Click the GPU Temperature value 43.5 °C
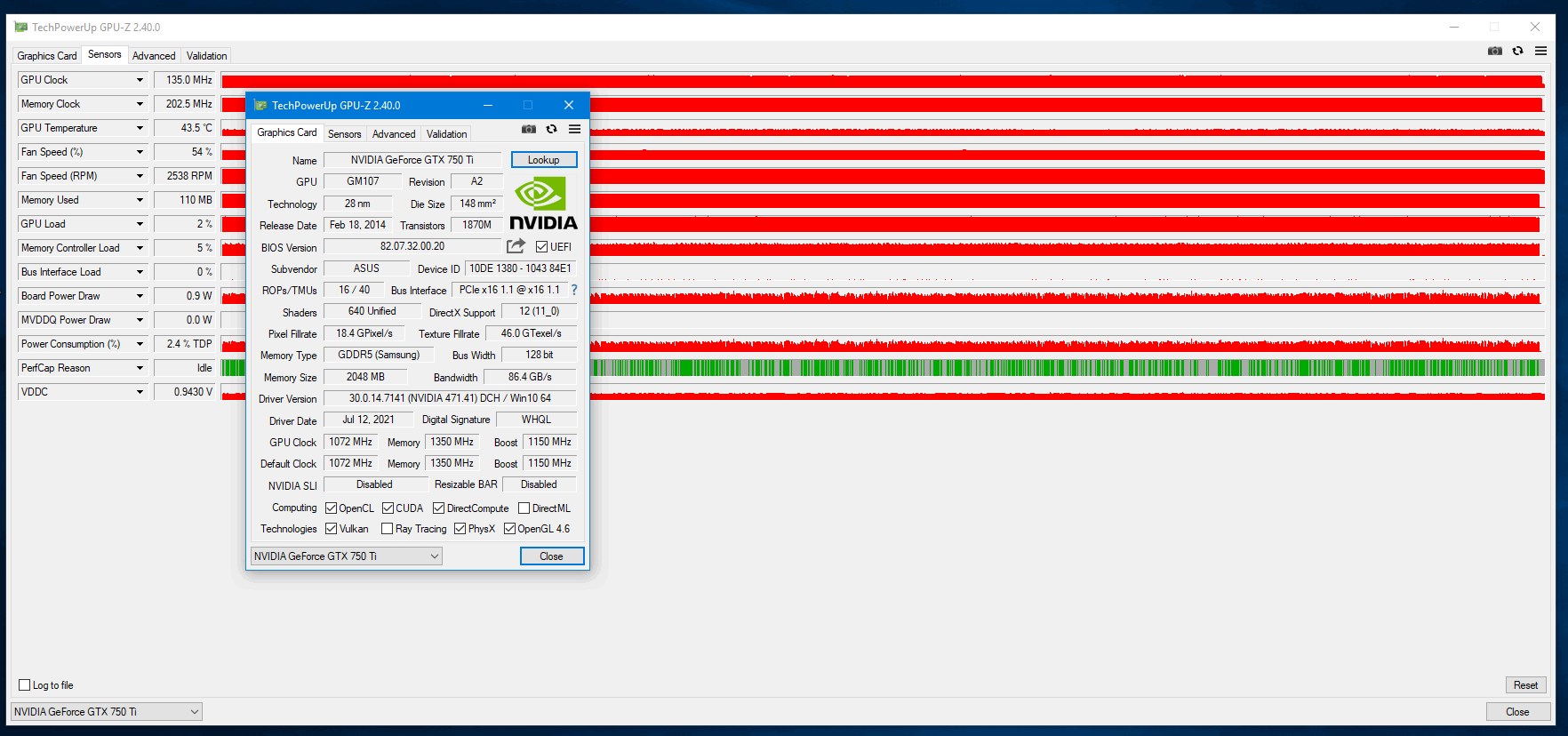 (x=185, y=128)
